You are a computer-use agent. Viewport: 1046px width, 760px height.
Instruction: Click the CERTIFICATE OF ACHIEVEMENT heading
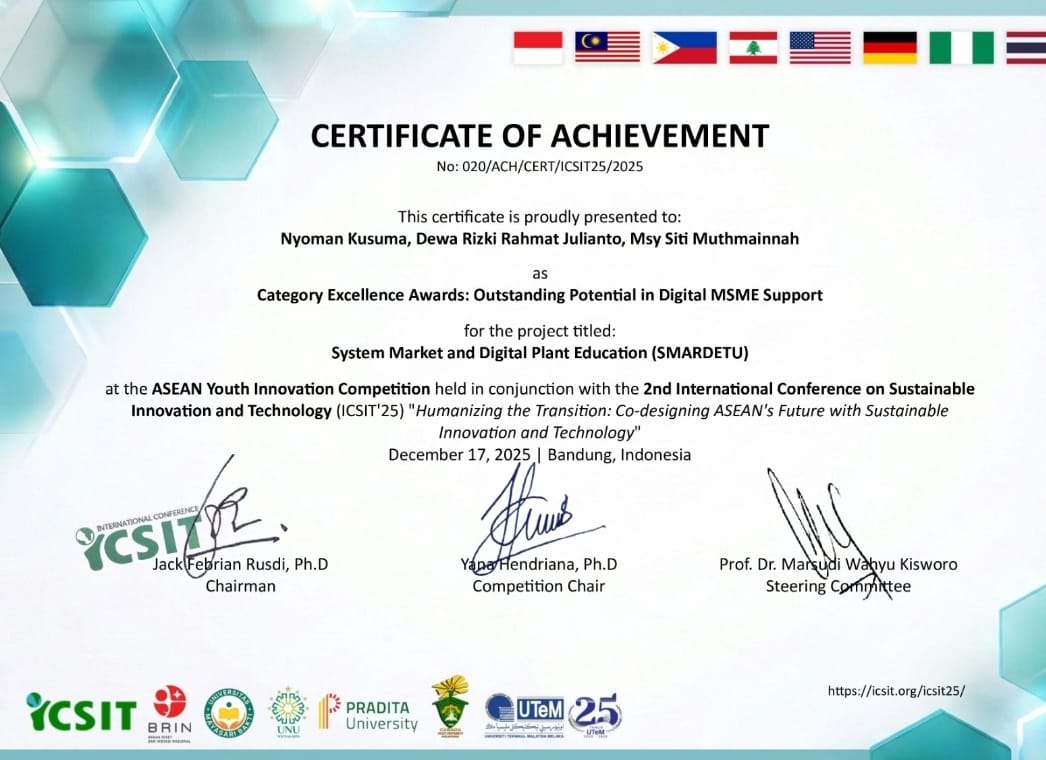pyautogui.click(x=540, y=135)
